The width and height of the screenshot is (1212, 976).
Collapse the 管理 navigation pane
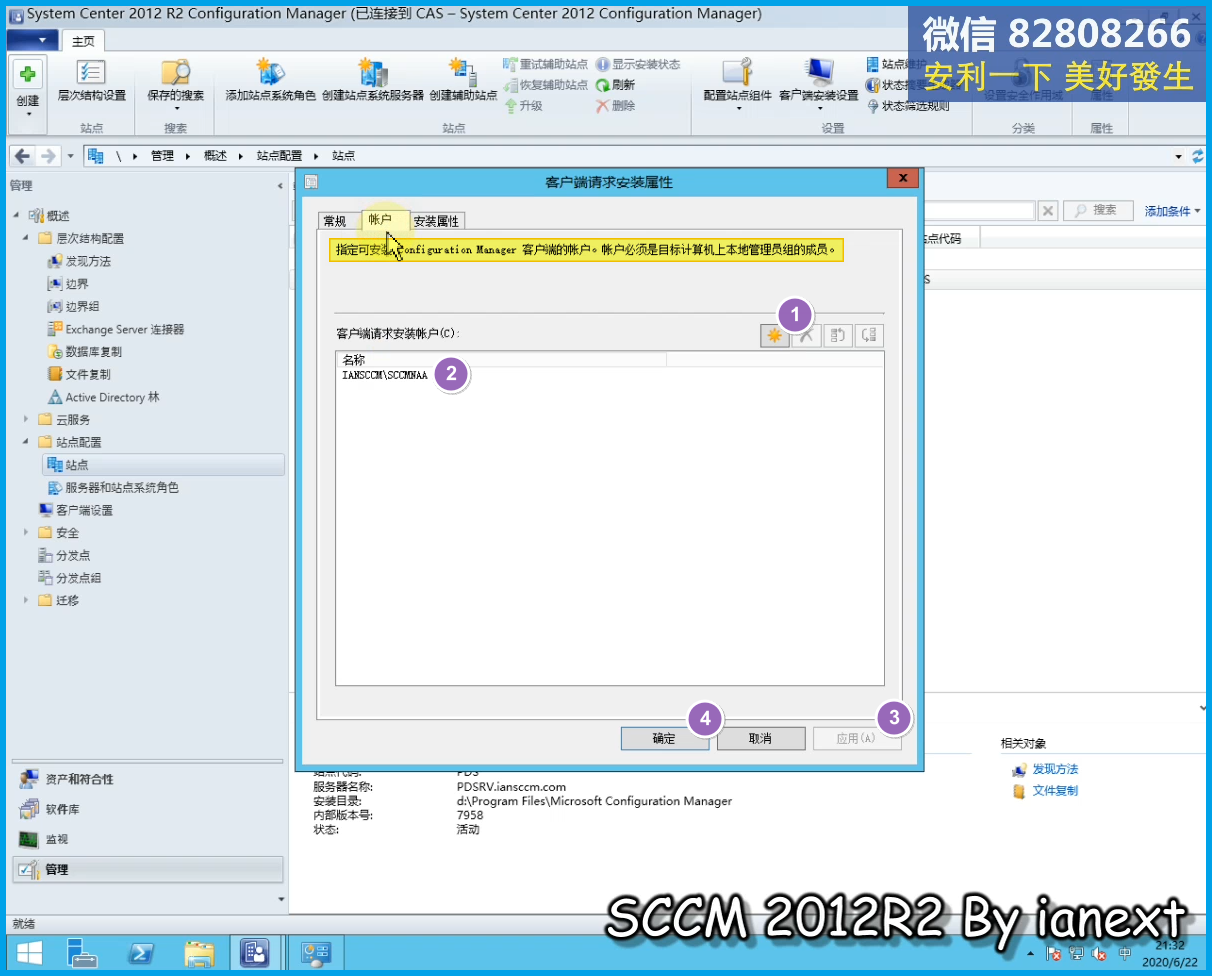280,186
